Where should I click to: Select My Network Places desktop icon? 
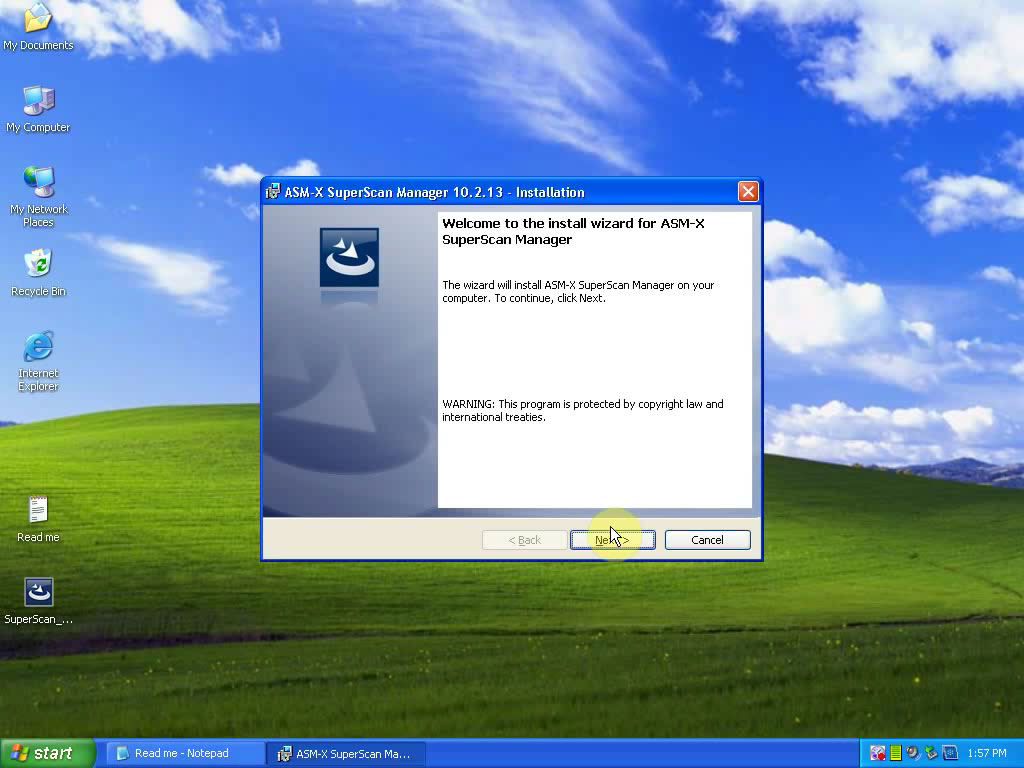38,197
